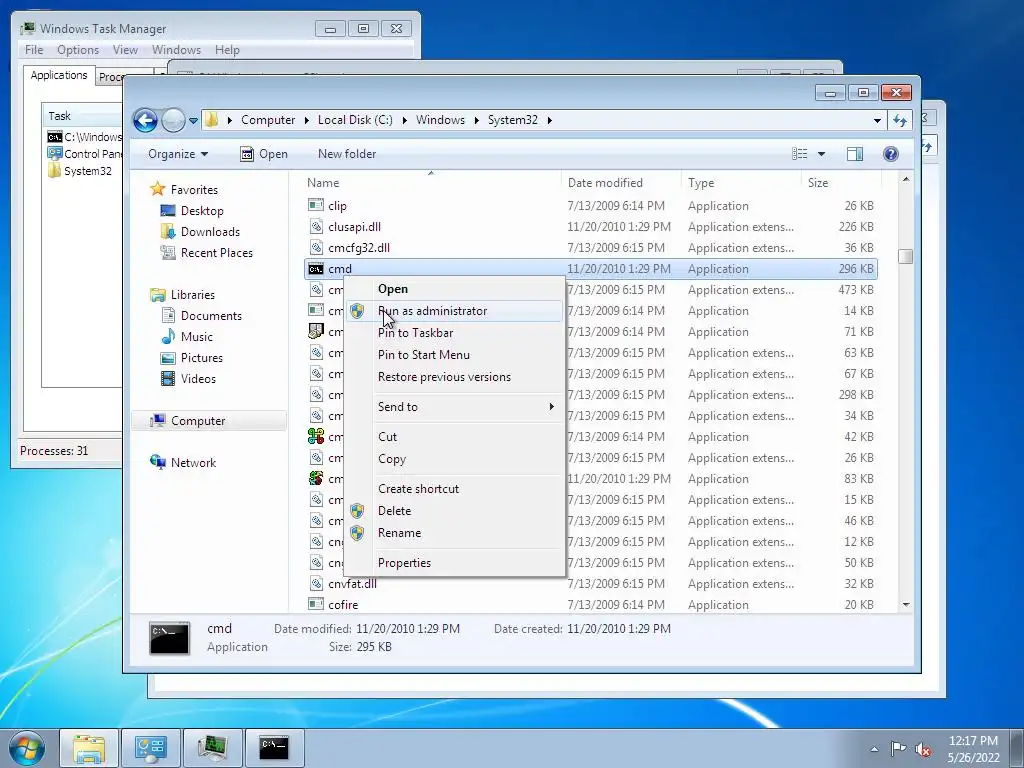Click Computer in the address breadcrumb
Viewport: 1024px width, 768px height.
coord(268,120)
